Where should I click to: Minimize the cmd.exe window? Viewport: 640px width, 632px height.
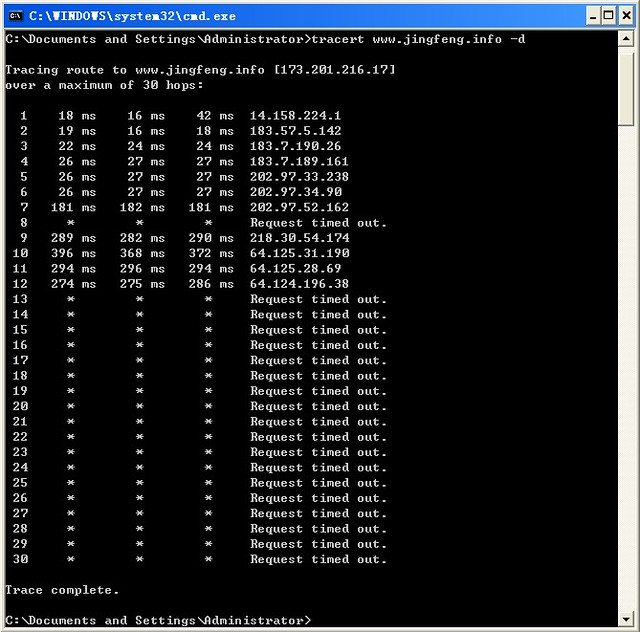593,16
